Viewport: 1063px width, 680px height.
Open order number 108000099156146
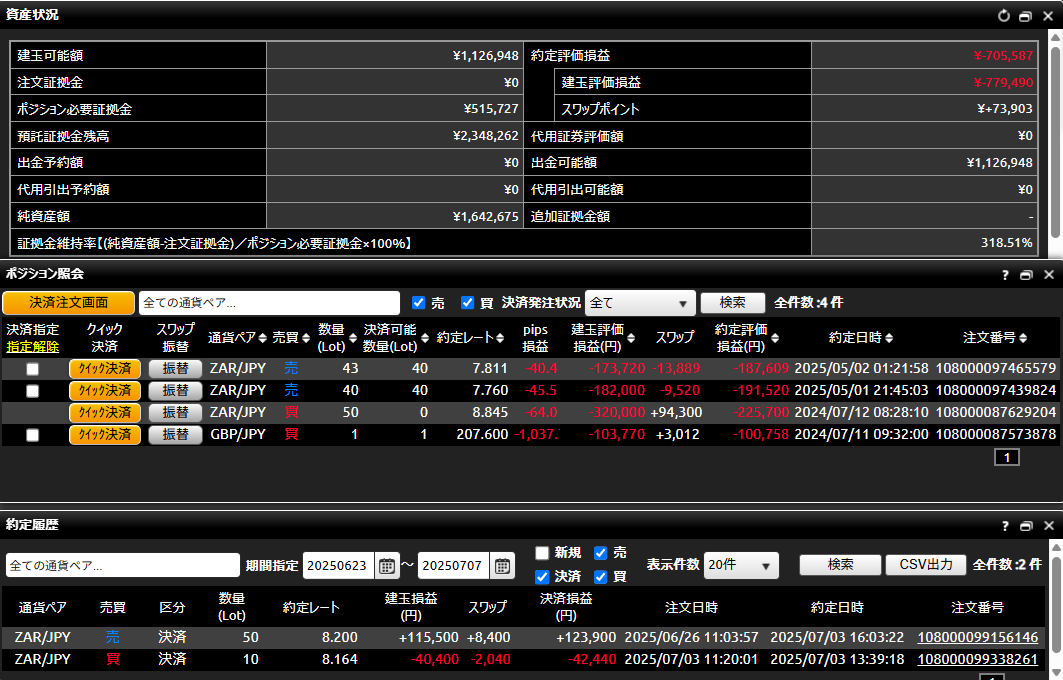pyautogui.click(x=978, y=637)
